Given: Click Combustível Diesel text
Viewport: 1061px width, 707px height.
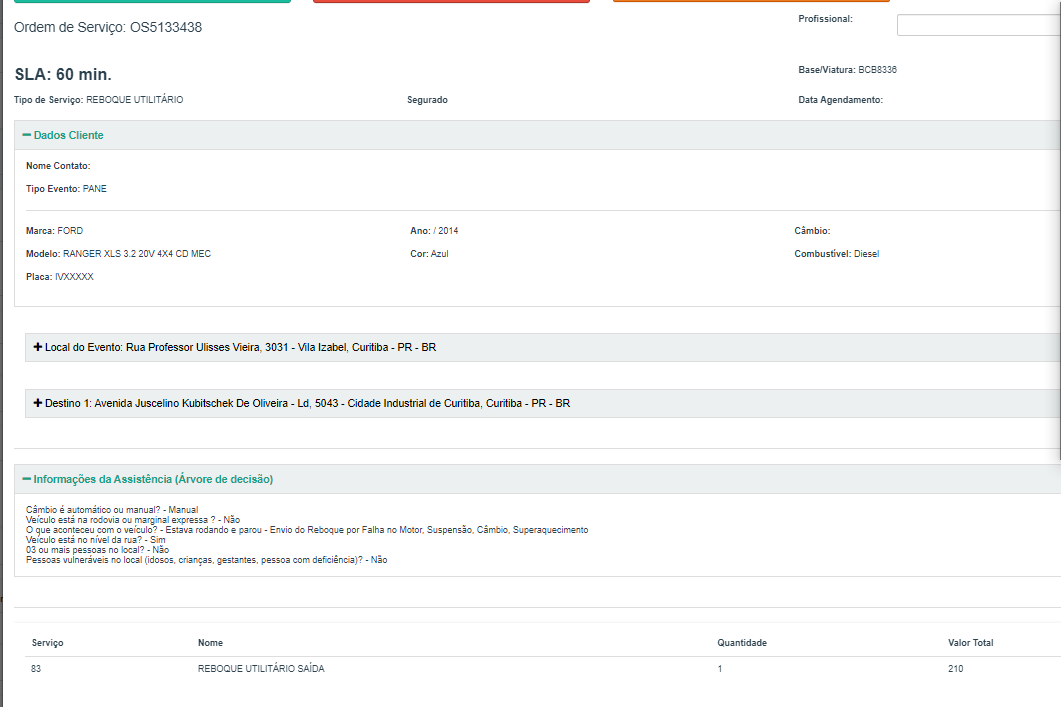Looking at the screenshot, I should pos(836,254).
